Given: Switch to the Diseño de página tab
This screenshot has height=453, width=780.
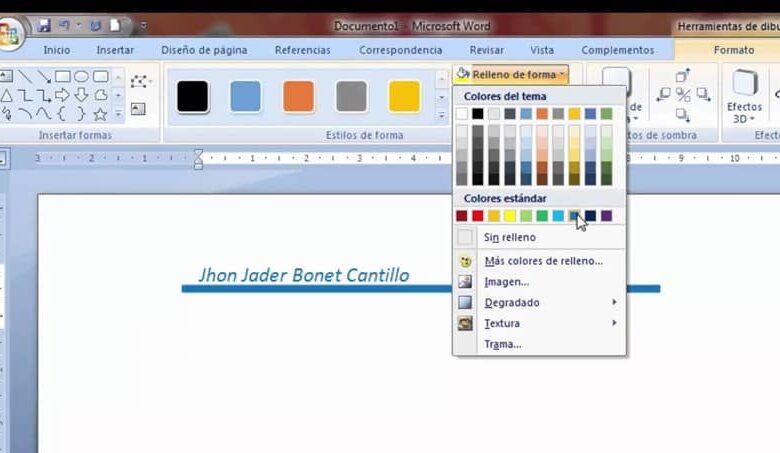Looking at the screenshot, I should click(x=204, y=50).
